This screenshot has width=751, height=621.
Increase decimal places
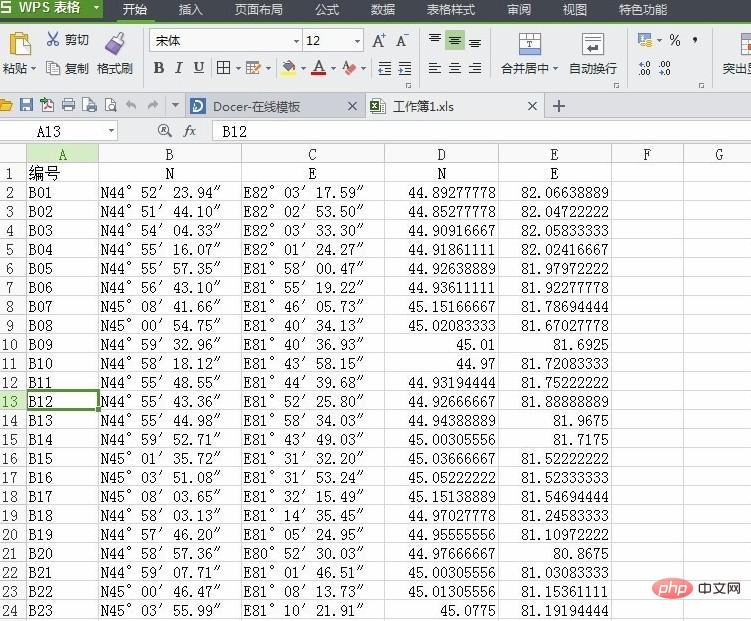(645, 68)
